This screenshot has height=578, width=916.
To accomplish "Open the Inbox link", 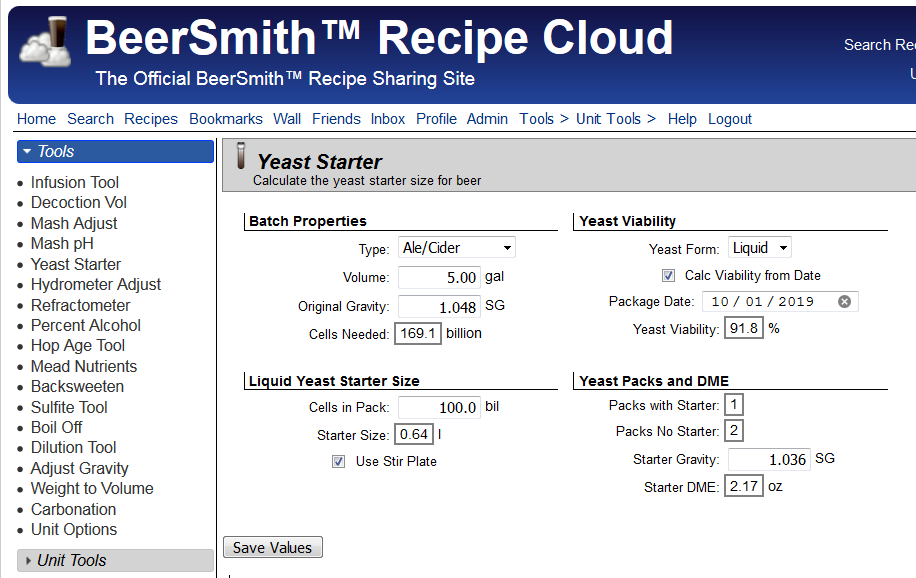I will click(x=388, y=119).
